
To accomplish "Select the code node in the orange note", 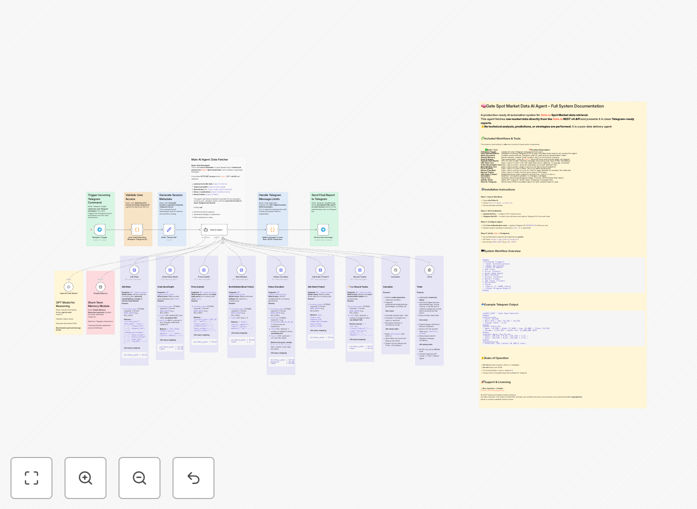I will click(137, 230).
